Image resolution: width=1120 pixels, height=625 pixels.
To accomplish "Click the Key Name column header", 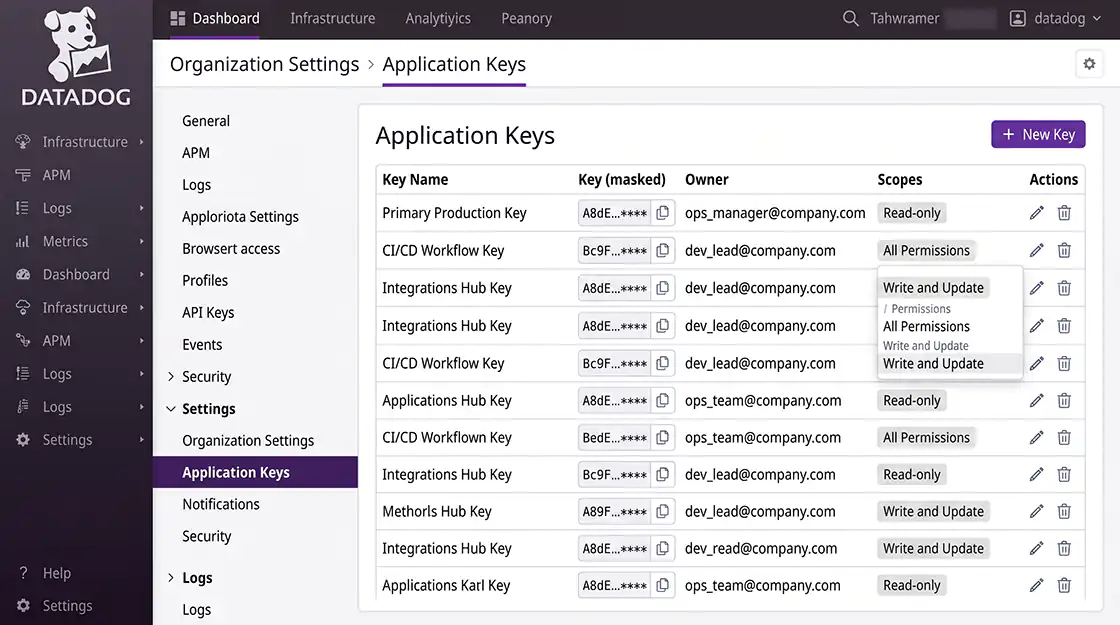I will (415, 180).
